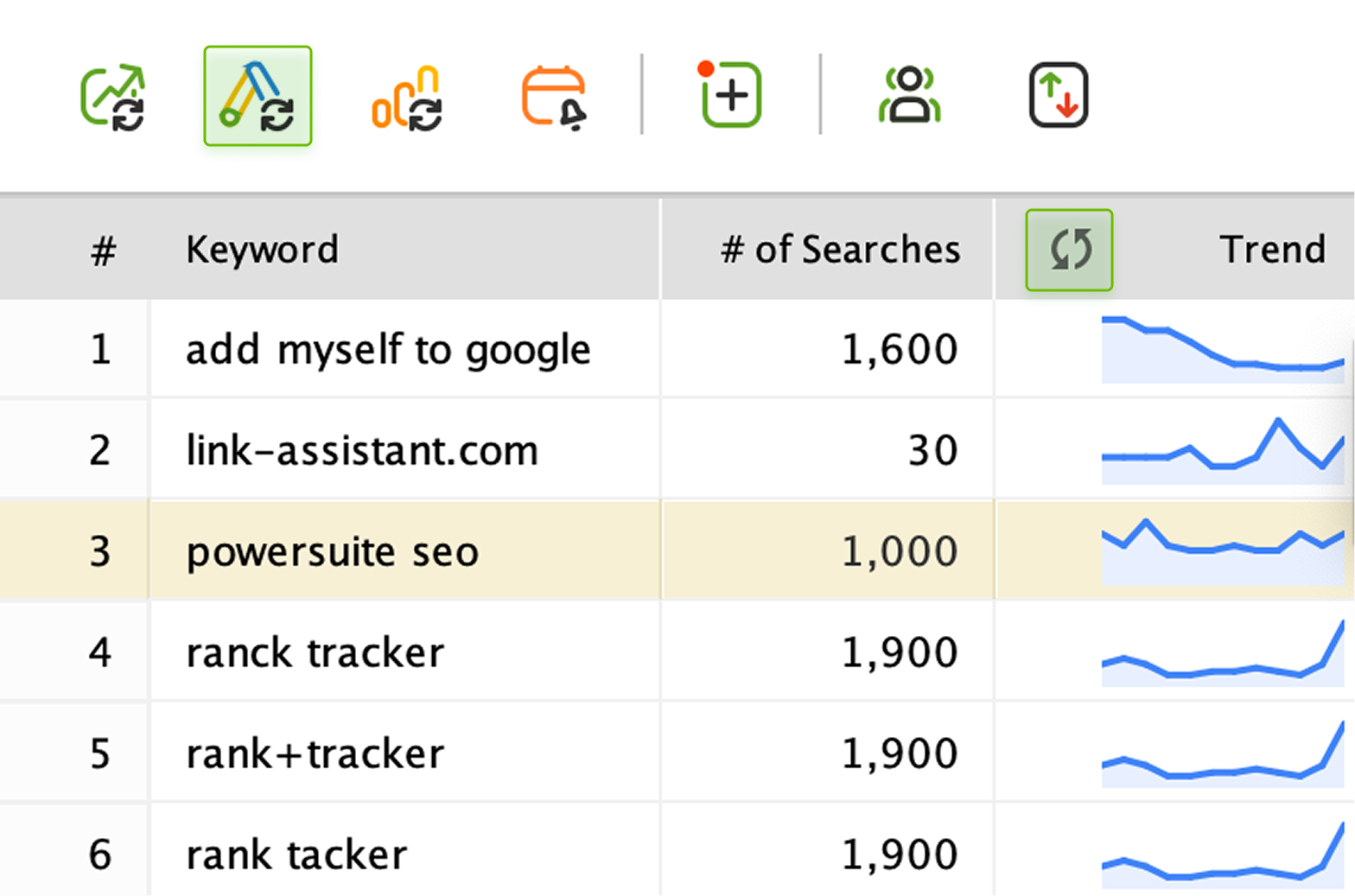Image resolution: width=1355 pixels, height=896 pixels.
Task: Select the 'link-assistant.com' keyword row
Action: 677,449
